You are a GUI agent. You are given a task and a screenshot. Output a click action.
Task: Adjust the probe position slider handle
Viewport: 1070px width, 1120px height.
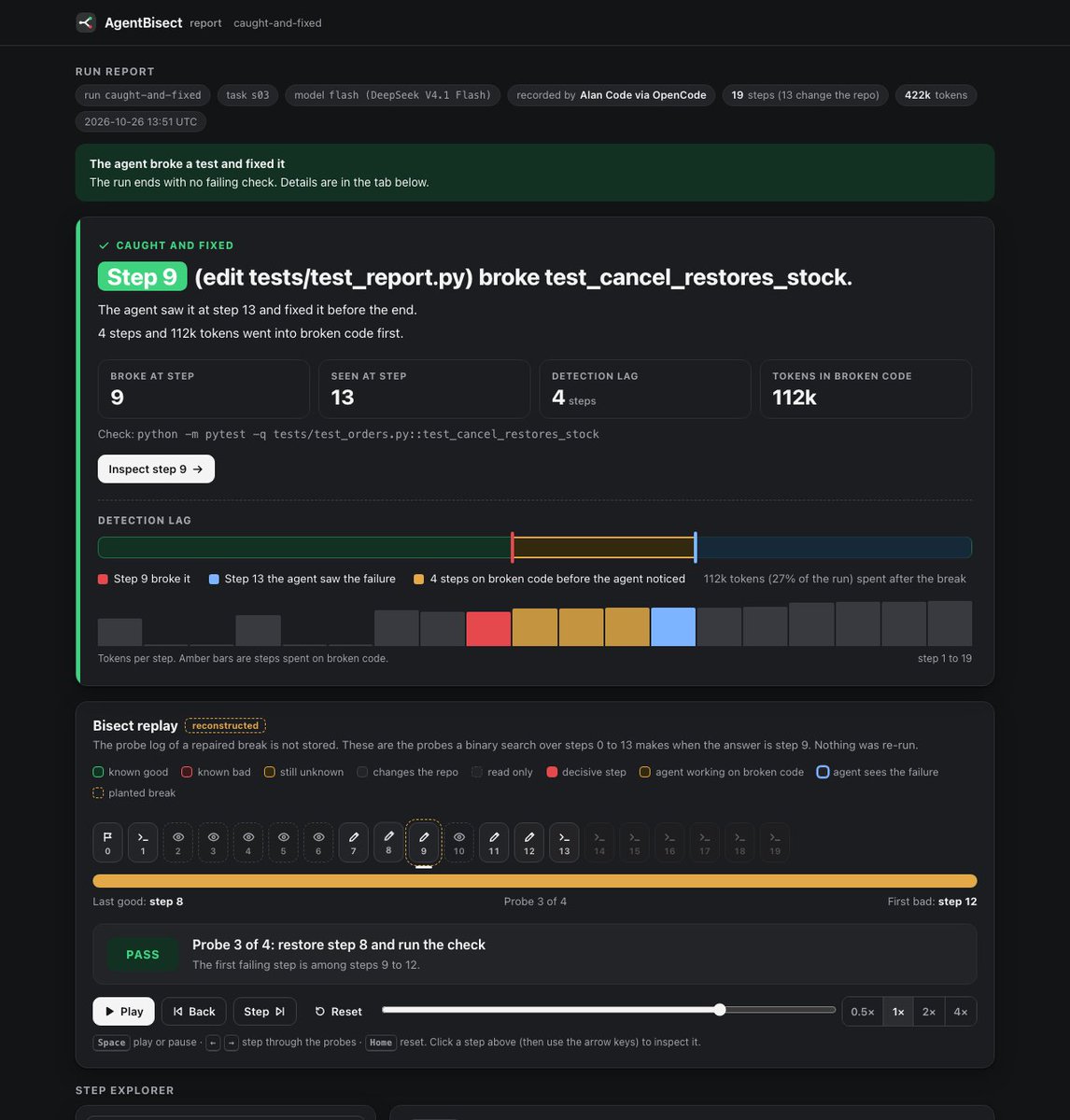tap(719, 1010)
